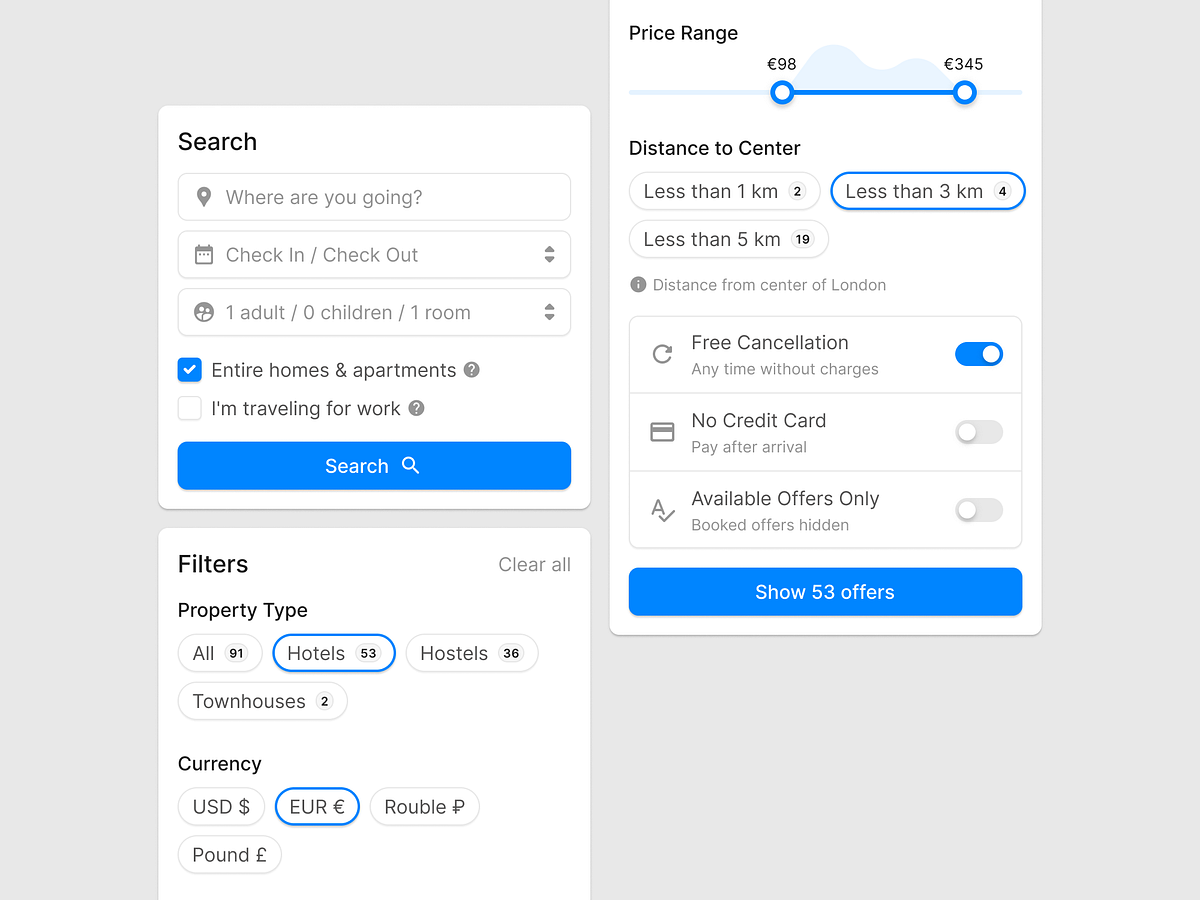Image resolution: width=1200 pixels, height=900 pixels.
Task: Click the search magnifier icon on Search button
Action: (x=410, y=465)
